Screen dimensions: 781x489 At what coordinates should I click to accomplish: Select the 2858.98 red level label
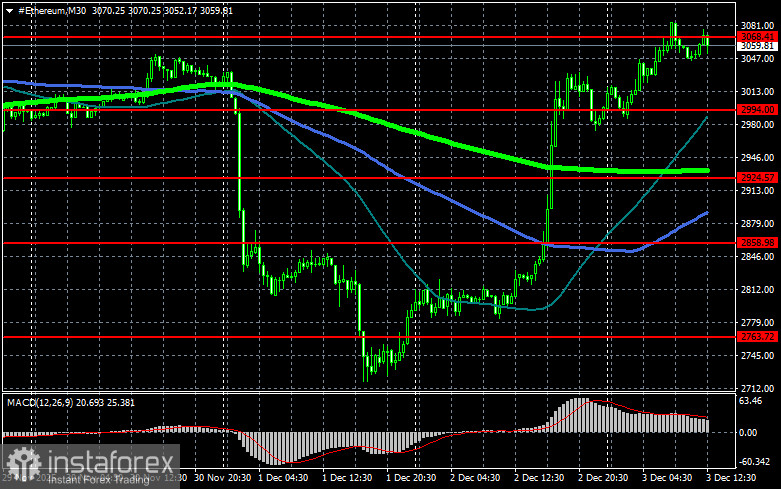[x=758, y=243]
